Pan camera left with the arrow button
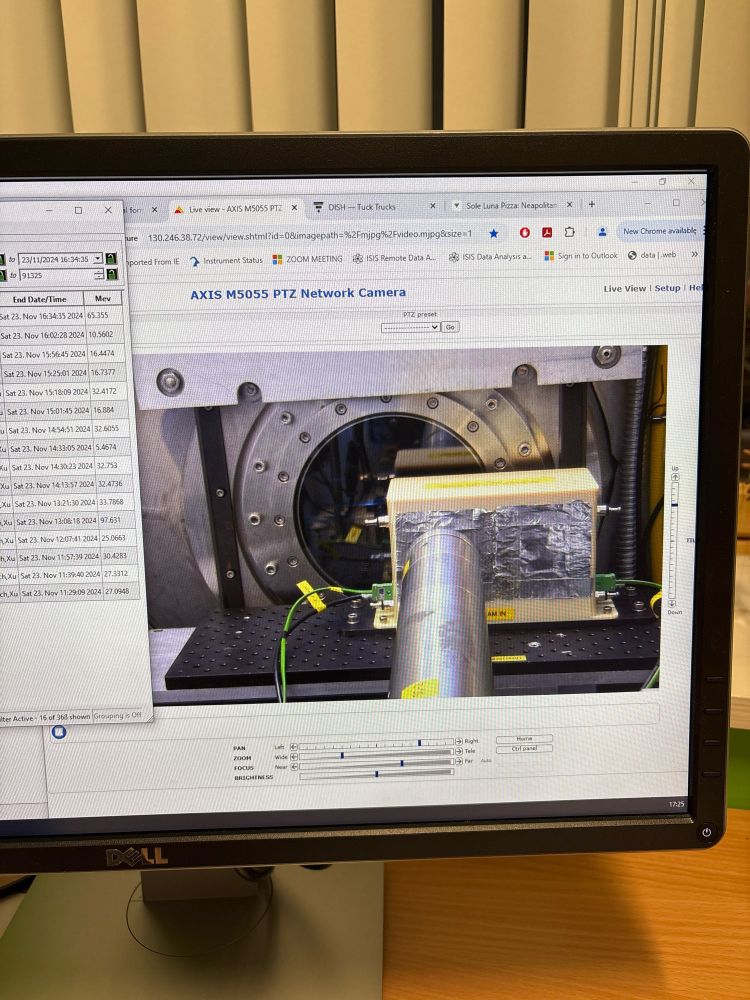The image size is (750, 1000). click(x=293, y=746)
